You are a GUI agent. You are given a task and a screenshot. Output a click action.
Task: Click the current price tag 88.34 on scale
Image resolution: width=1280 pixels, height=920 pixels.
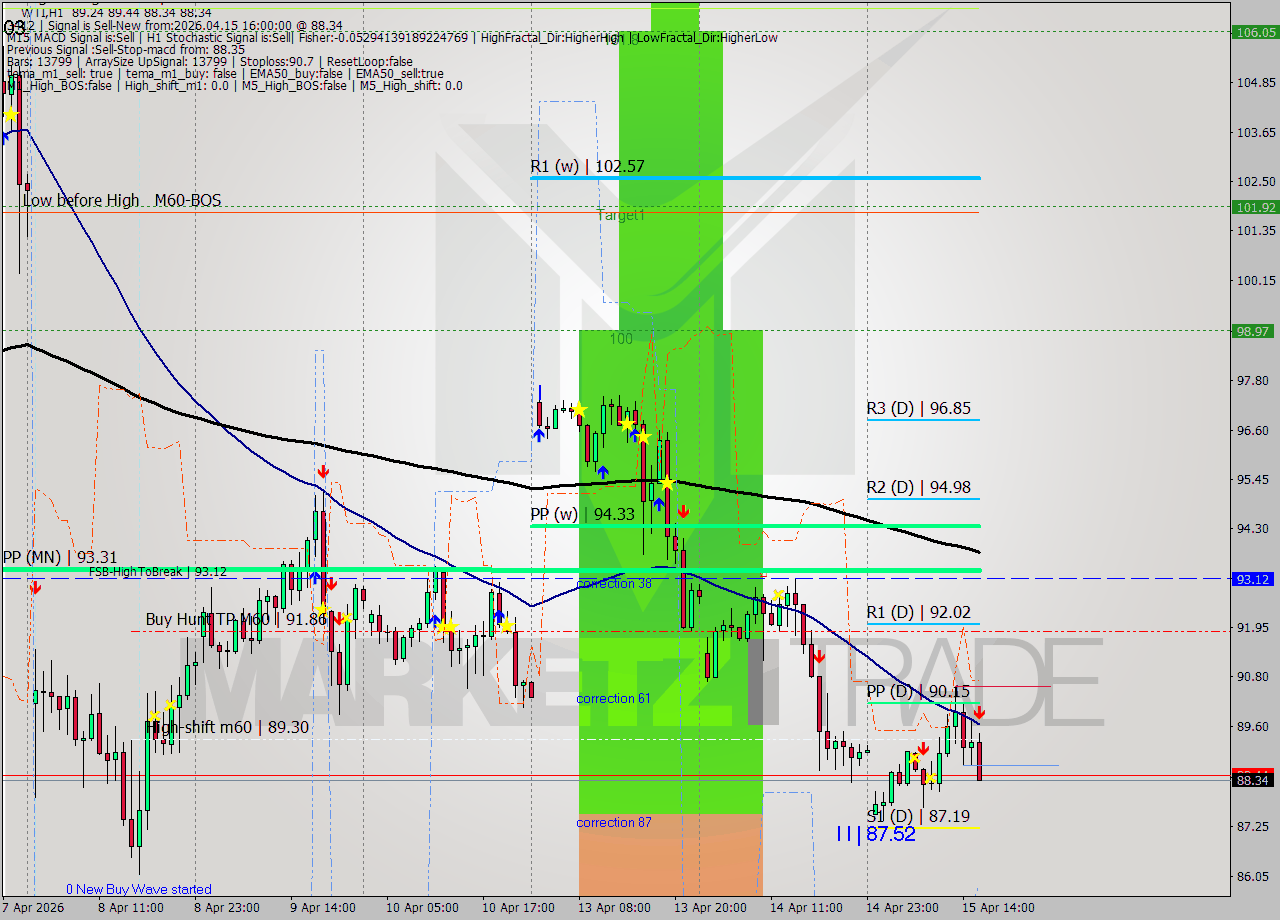[1252, 777]
